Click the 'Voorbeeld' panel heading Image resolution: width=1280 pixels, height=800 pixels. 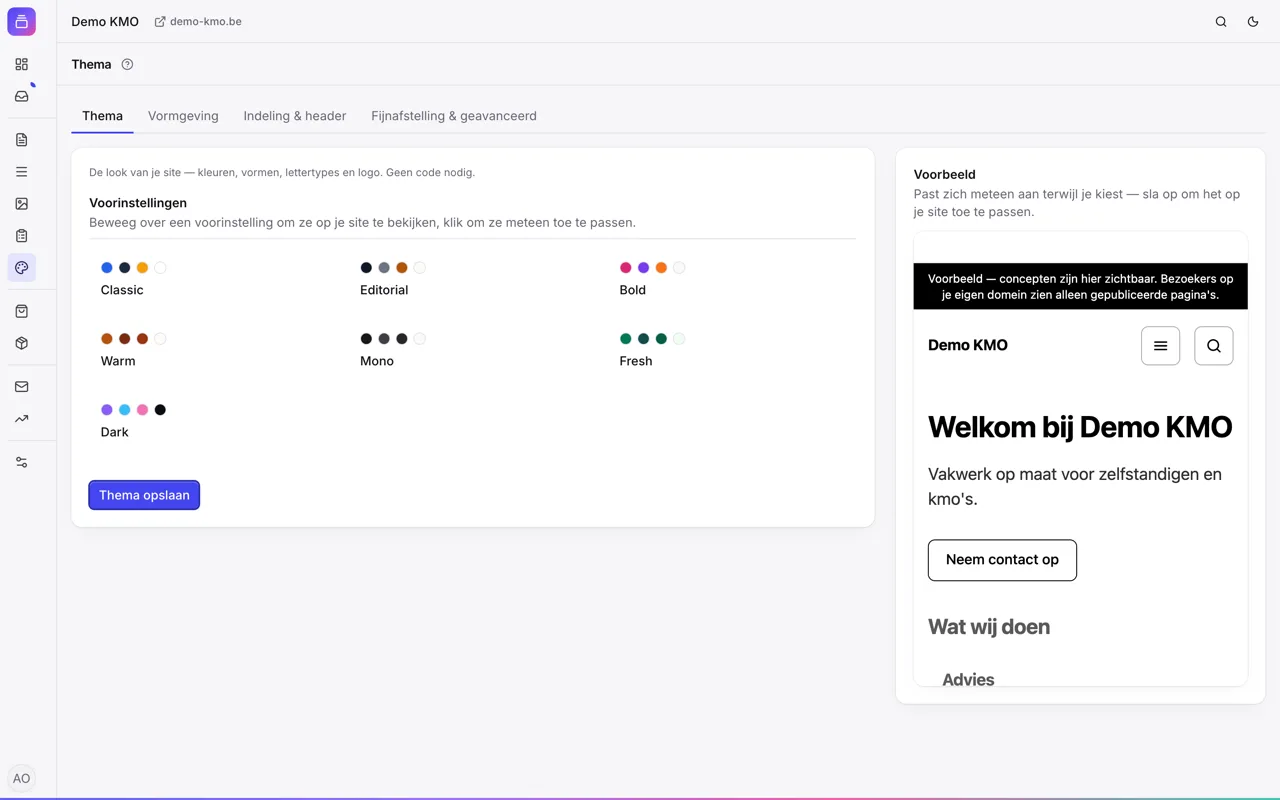coord(945,174)
